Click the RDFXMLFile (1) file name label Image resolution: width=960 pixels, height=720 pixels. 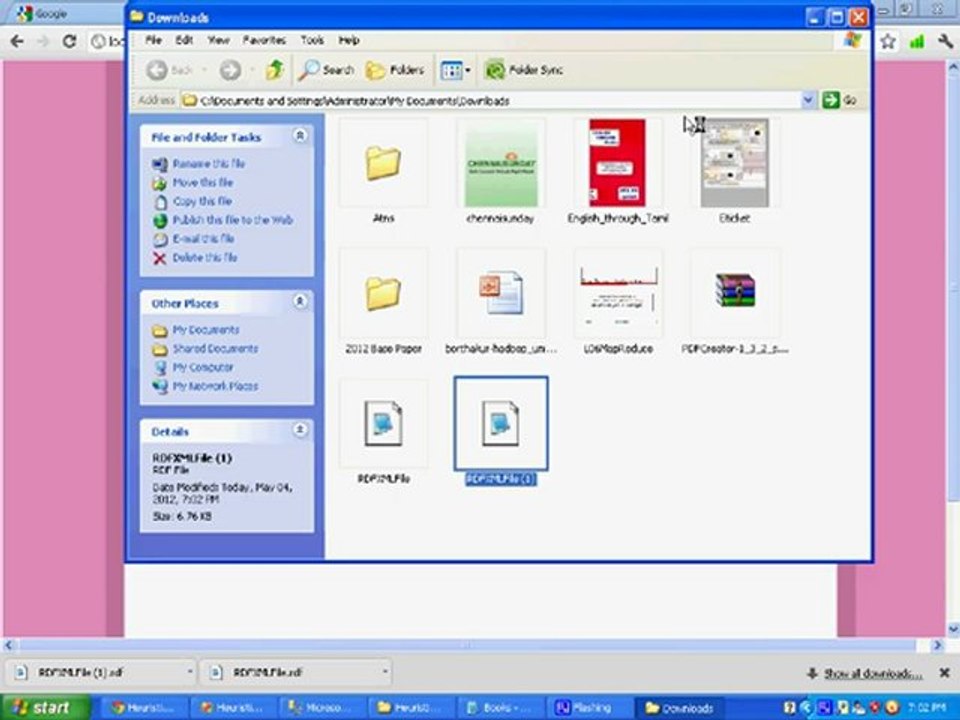coord(501,479)
